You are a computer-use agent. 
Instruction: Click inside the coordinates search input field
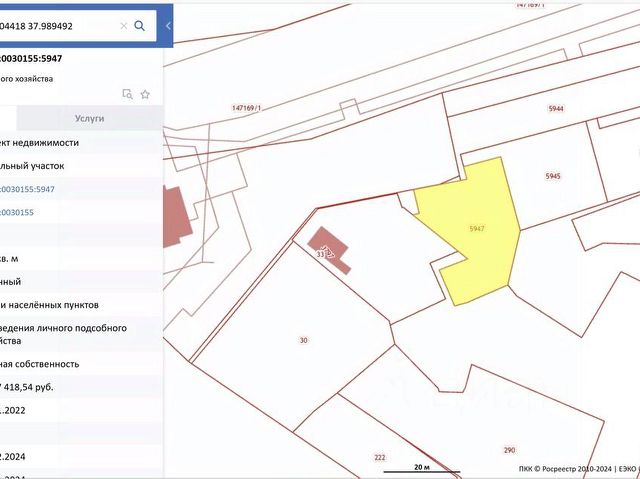click(x=57, y=26)
